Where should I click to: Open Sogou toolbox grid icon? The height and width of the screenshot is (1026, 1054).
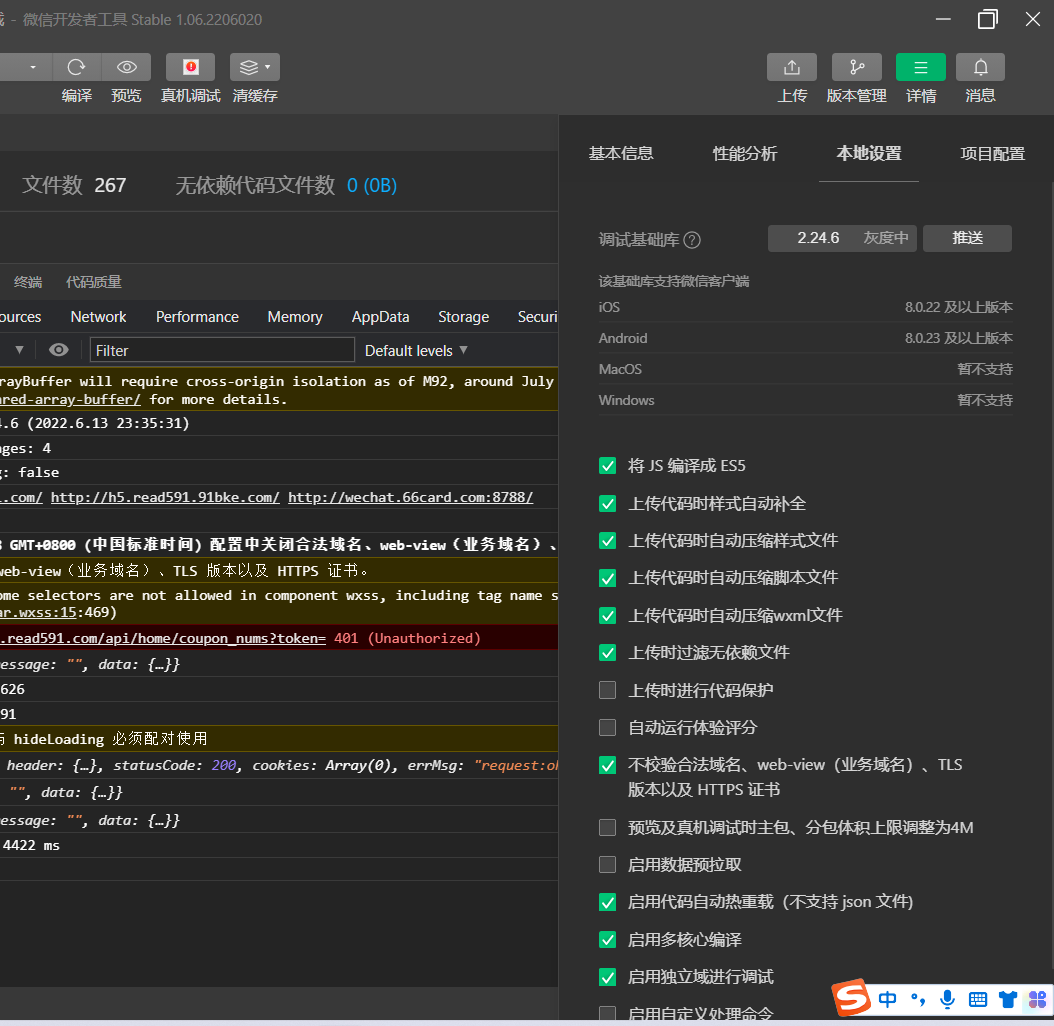tap(1037, 1000)
